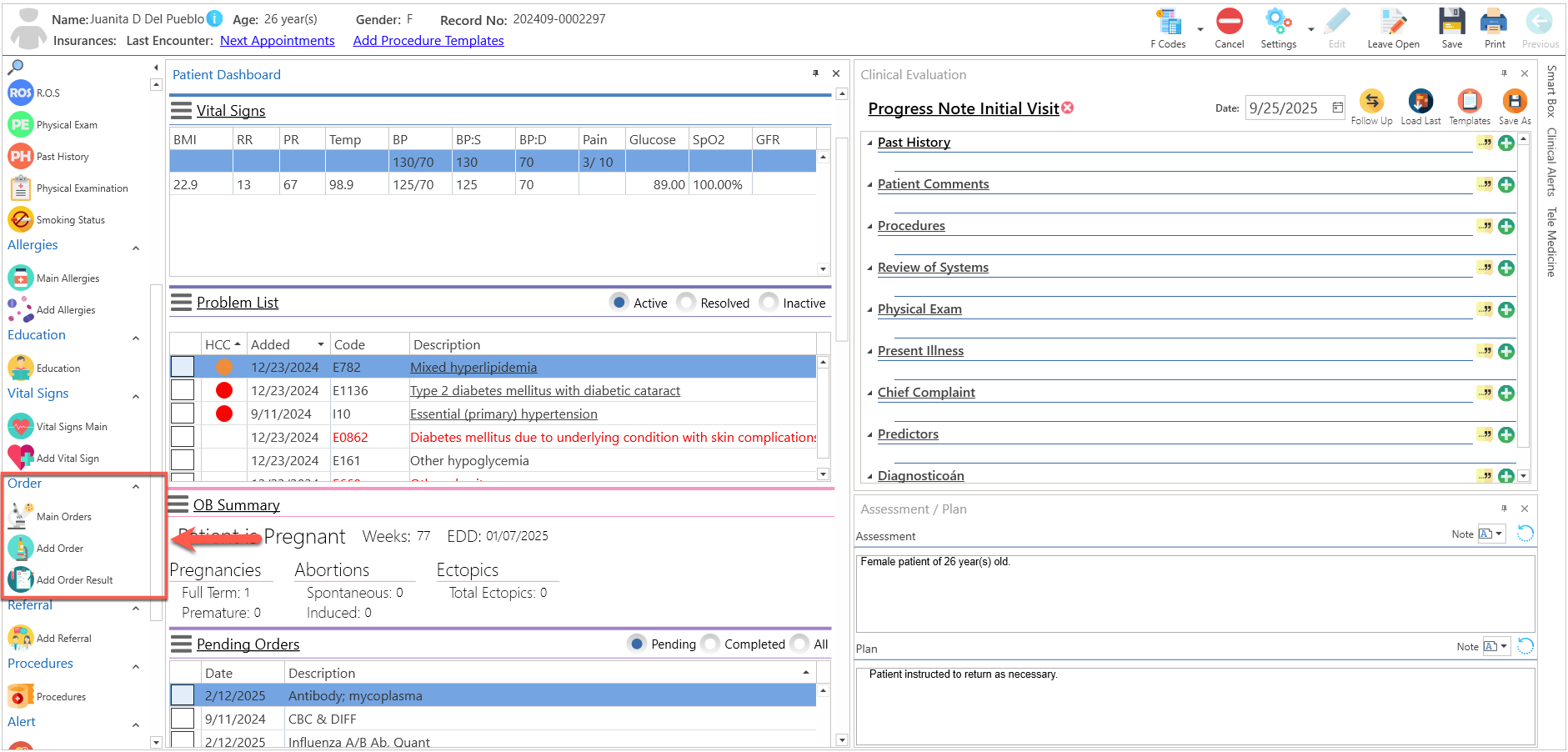Collapse the Procedures sidebar group
This screenshot has height=752, width=1568.
click(x=136, y=666)
